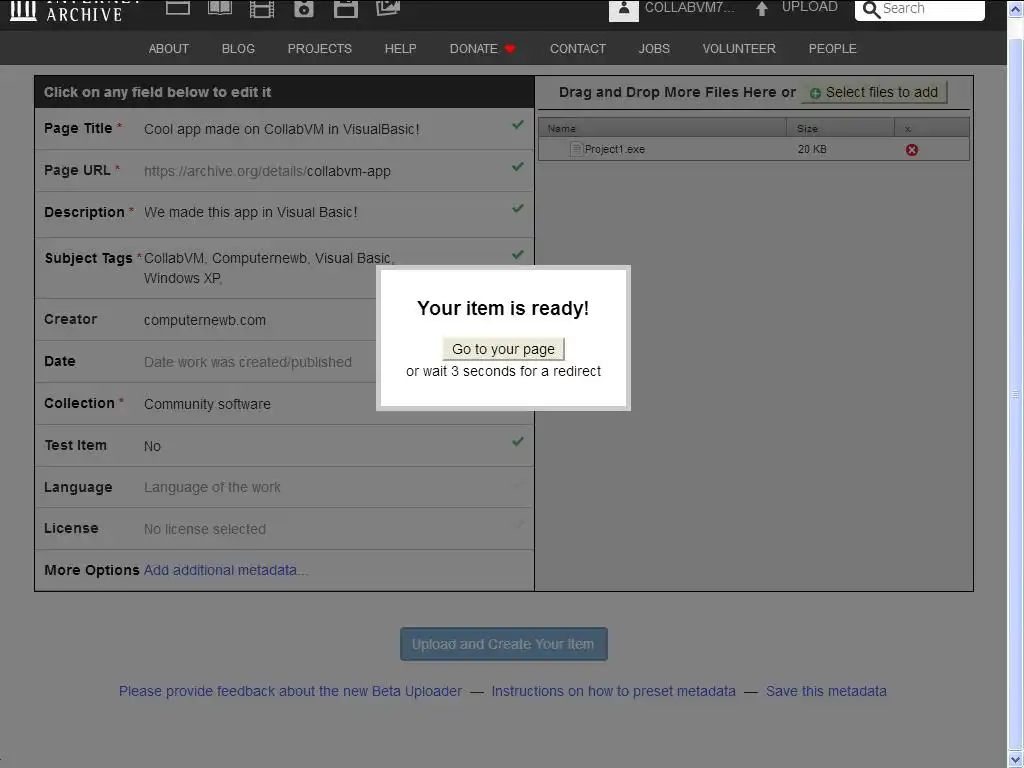This screenshot has height=768, width=1024.
Task: Open the Web section icon
Action: (178, 8)
